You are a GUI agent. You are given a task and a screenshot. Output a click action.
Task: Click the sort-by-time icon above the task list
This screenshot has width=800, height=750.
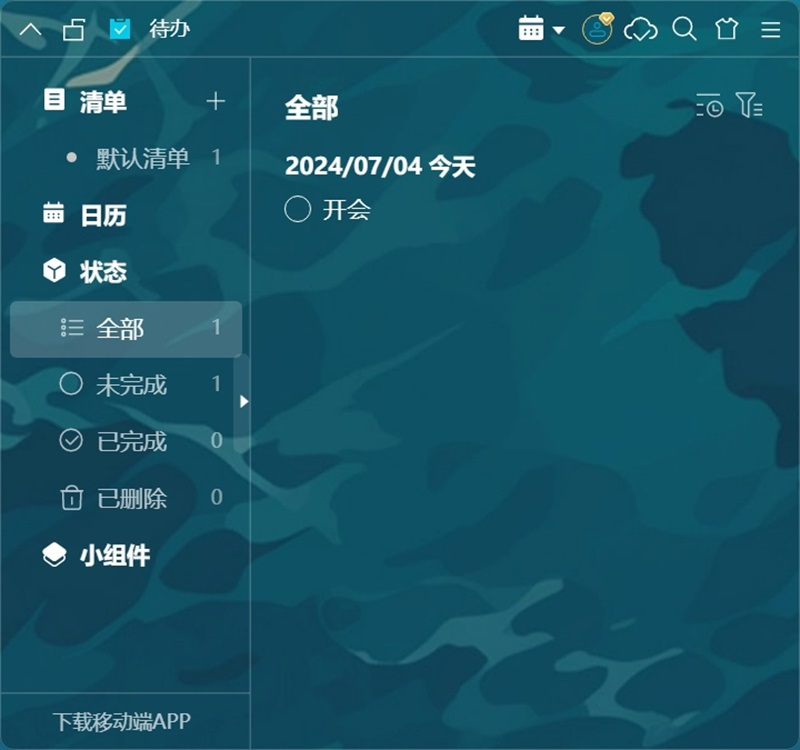(x=710, y=106)
